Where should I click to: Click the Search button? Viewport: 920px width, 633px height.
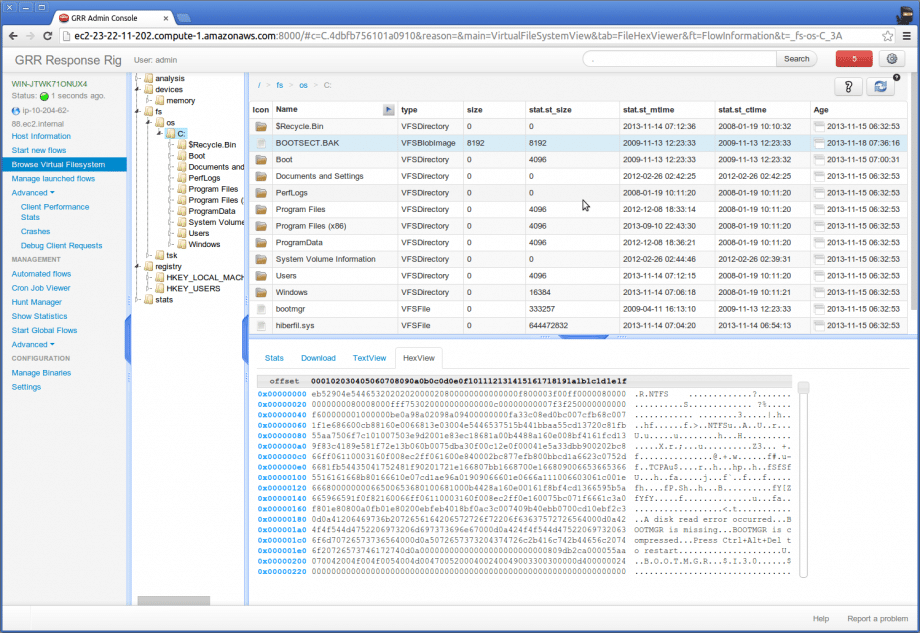tap(796, 58)
